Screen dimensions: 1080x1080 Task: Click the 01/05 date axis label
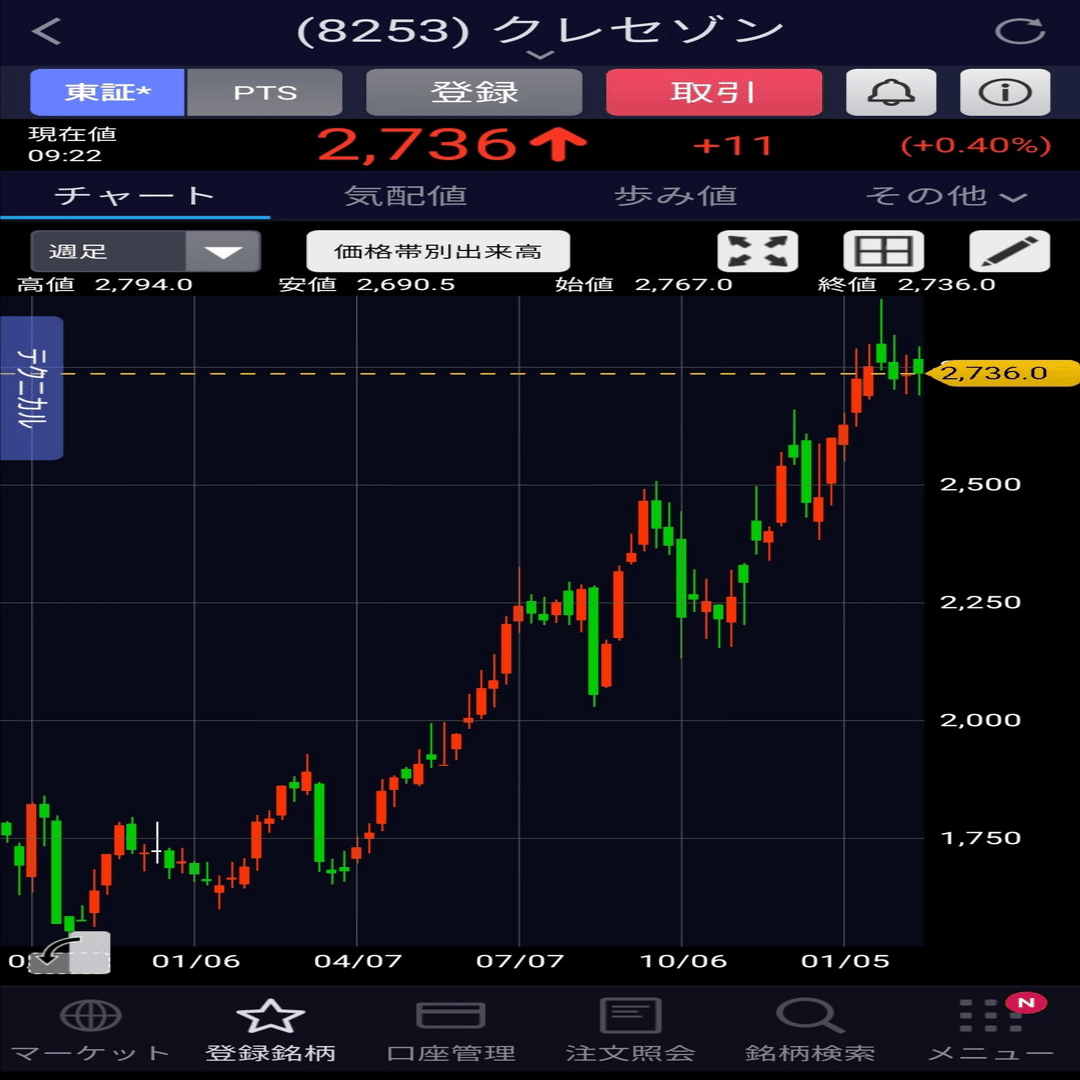pos(845,961)
